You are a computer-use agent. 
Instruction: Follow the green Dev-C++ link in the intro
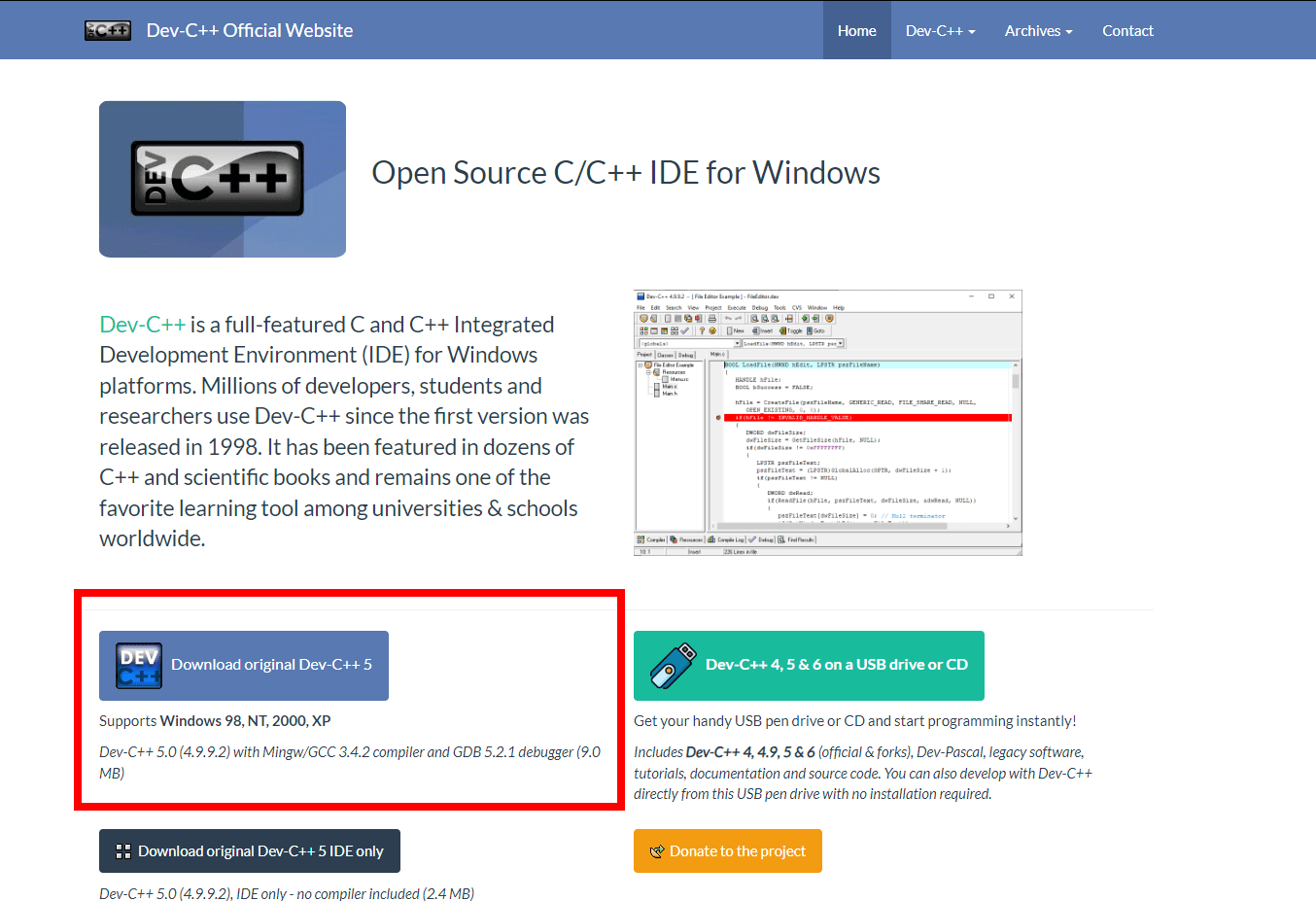(142, 325)
